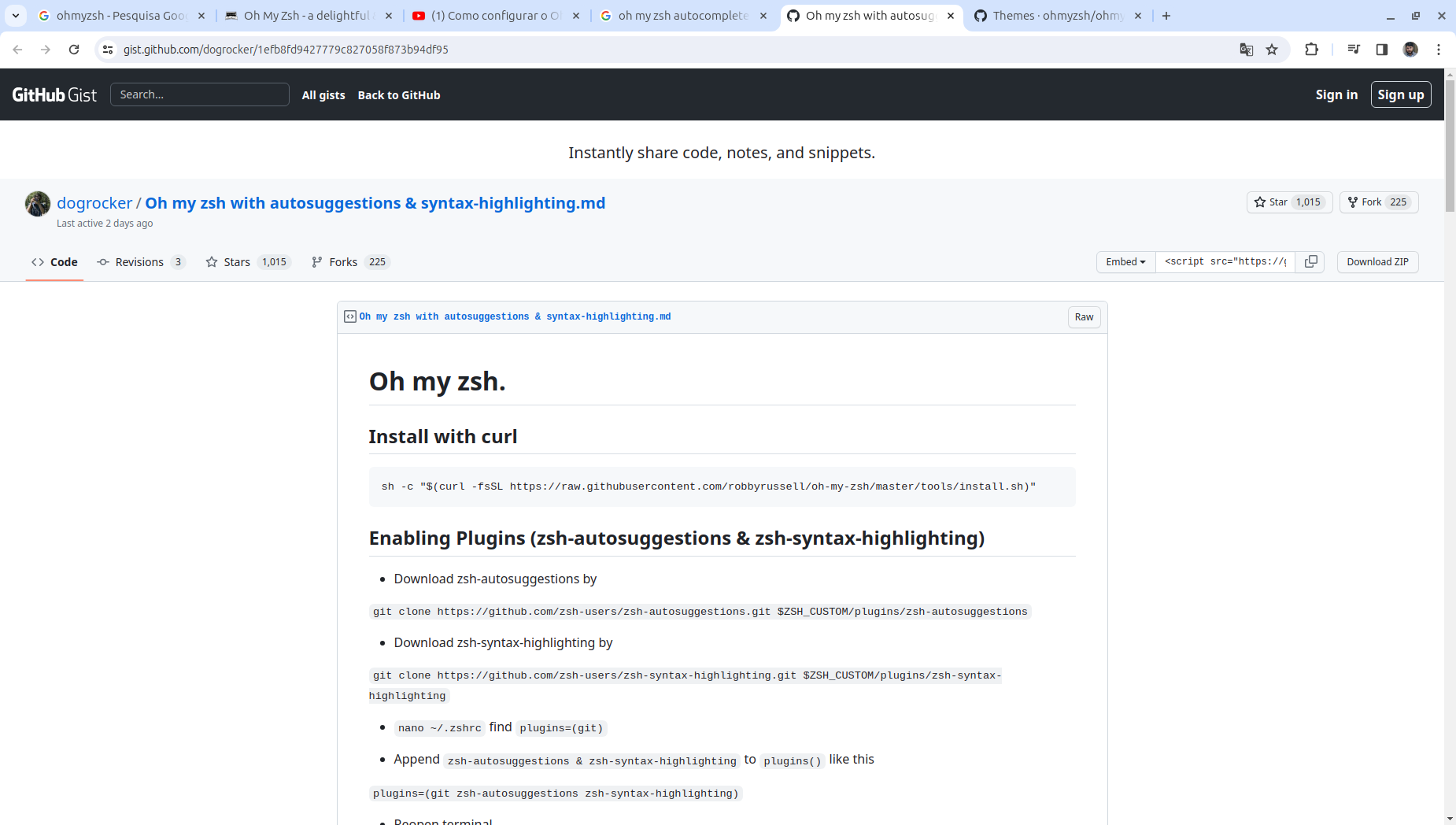1456x825 pixels.
Task: Click the 'plugins=(git zsh-autosuggestions zsh-syntax-highlighting)' line
Action: coord(556,794)
